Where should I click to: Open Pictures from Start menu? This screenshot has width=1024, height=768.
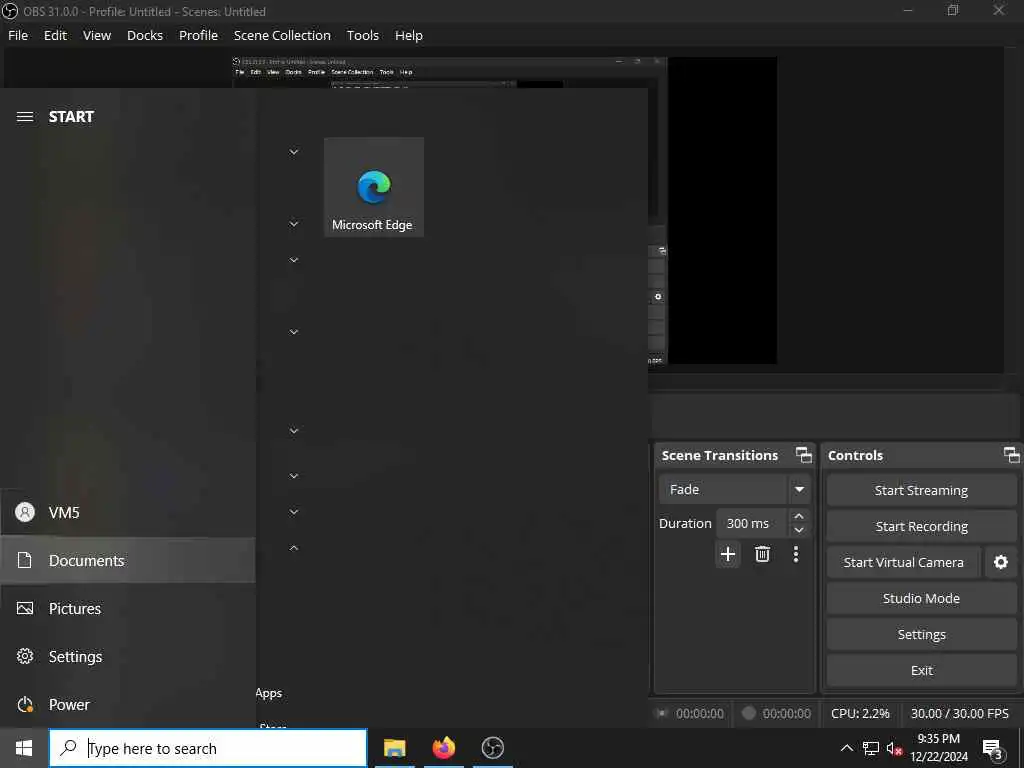[128, 609]
